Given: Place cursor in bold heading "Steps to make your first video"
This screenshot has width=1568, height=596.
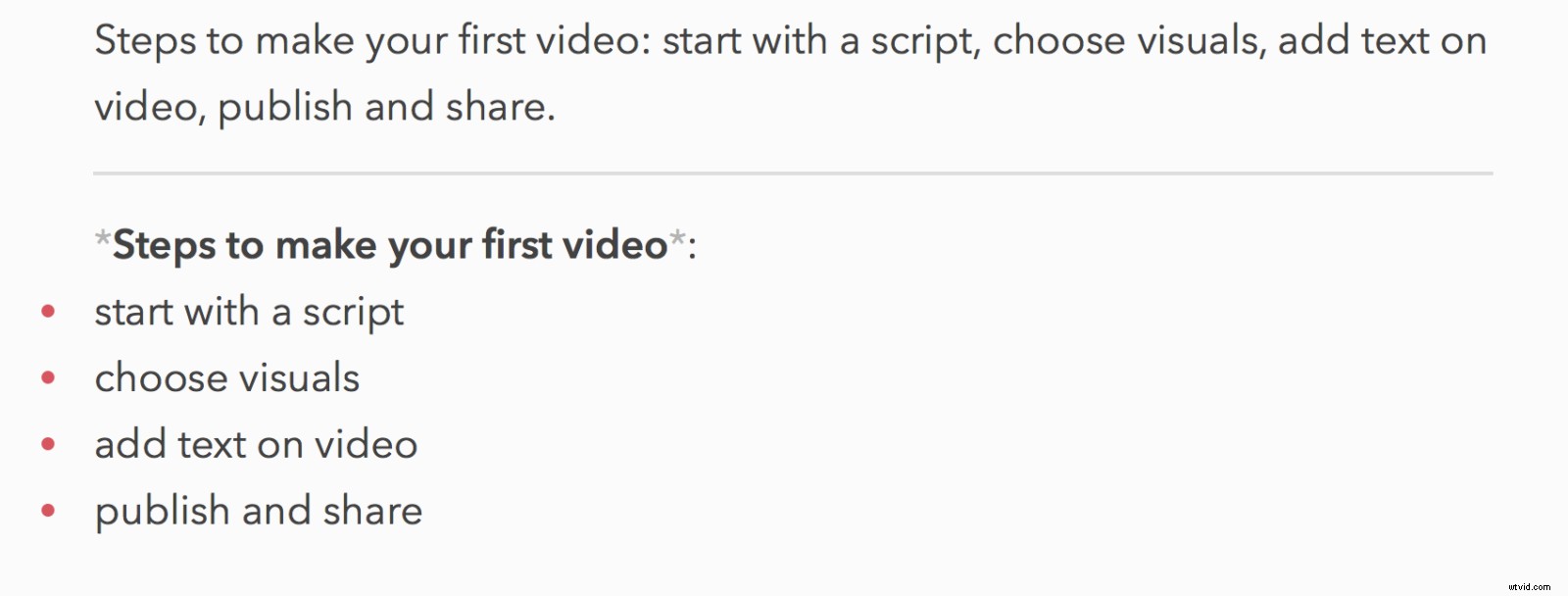Looking at the screenshot, I should click(390, 245).
